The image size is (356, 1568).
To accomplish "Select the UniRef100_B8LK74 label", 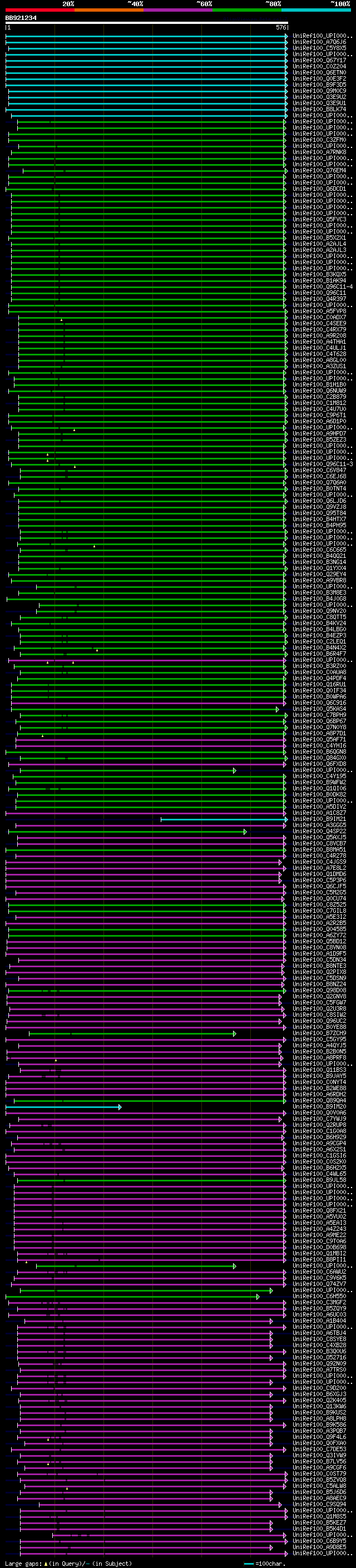I will pyautogui.click(x=319, y=110).
